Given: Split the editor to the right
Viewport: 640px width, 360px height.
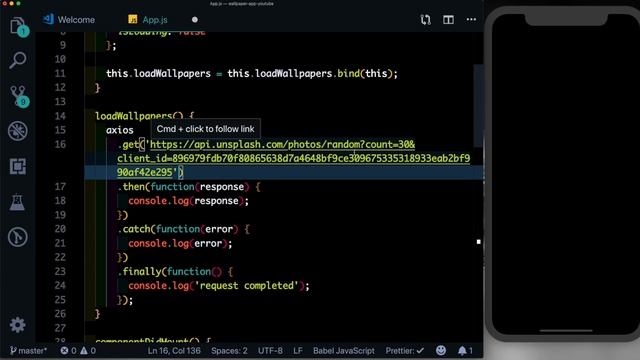Looking at the screenshot, I should click(448, 20).
